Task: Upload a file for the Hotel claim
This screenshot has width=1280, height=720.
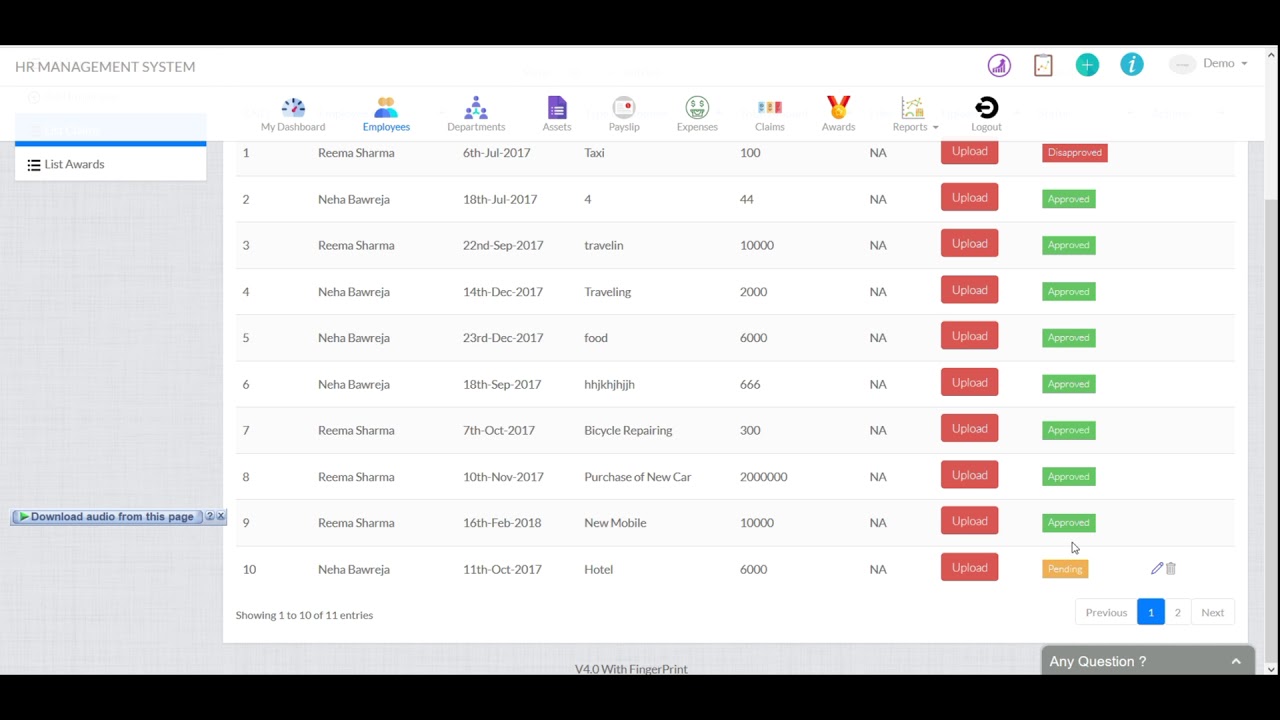Action: 969,568
